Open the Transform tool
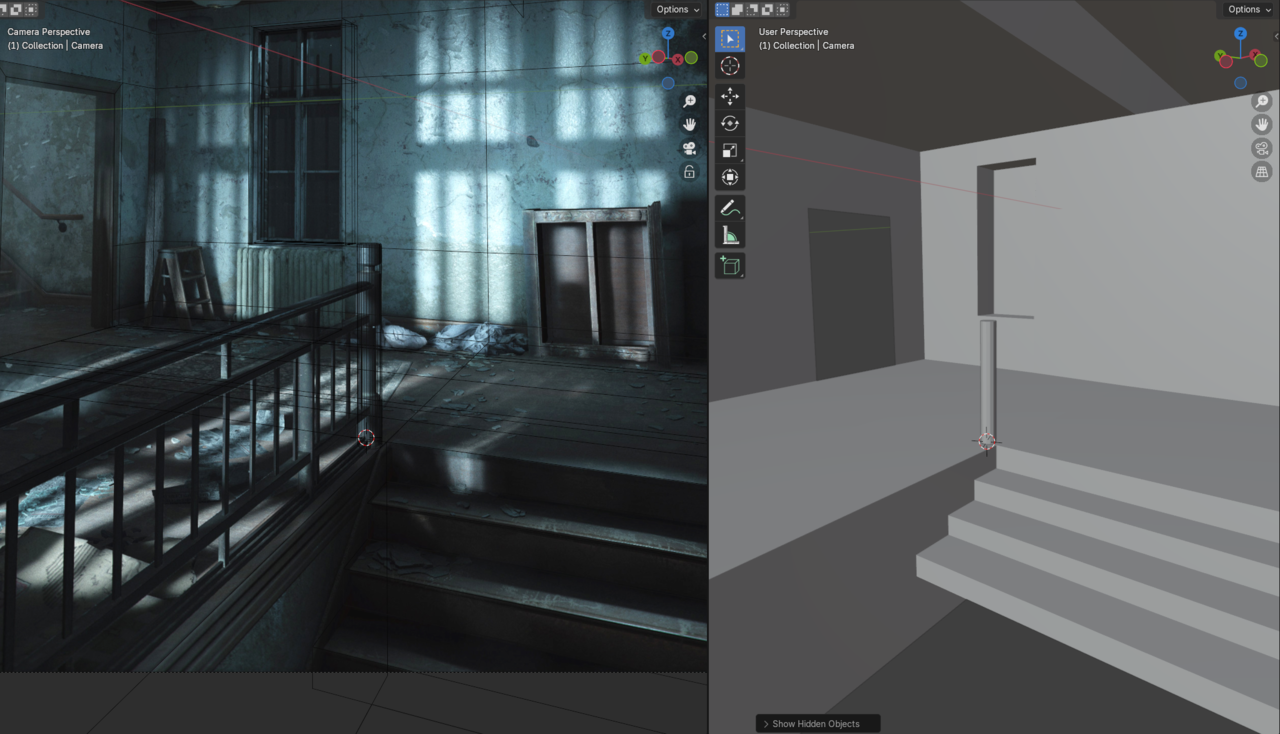This screenshot has height=734, width=1280. pos(730,176)
